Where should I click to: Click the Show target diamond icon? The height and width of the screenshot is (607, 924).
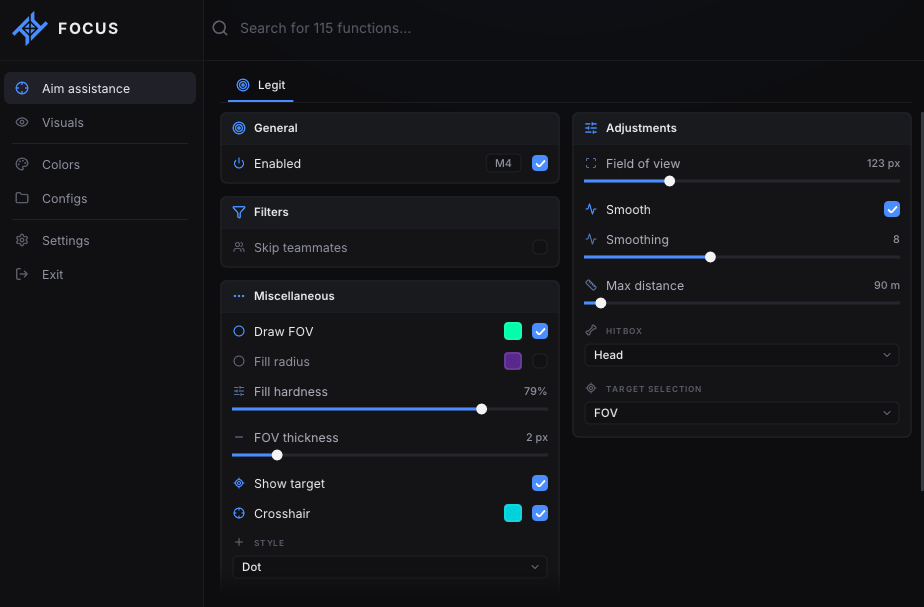239,483
